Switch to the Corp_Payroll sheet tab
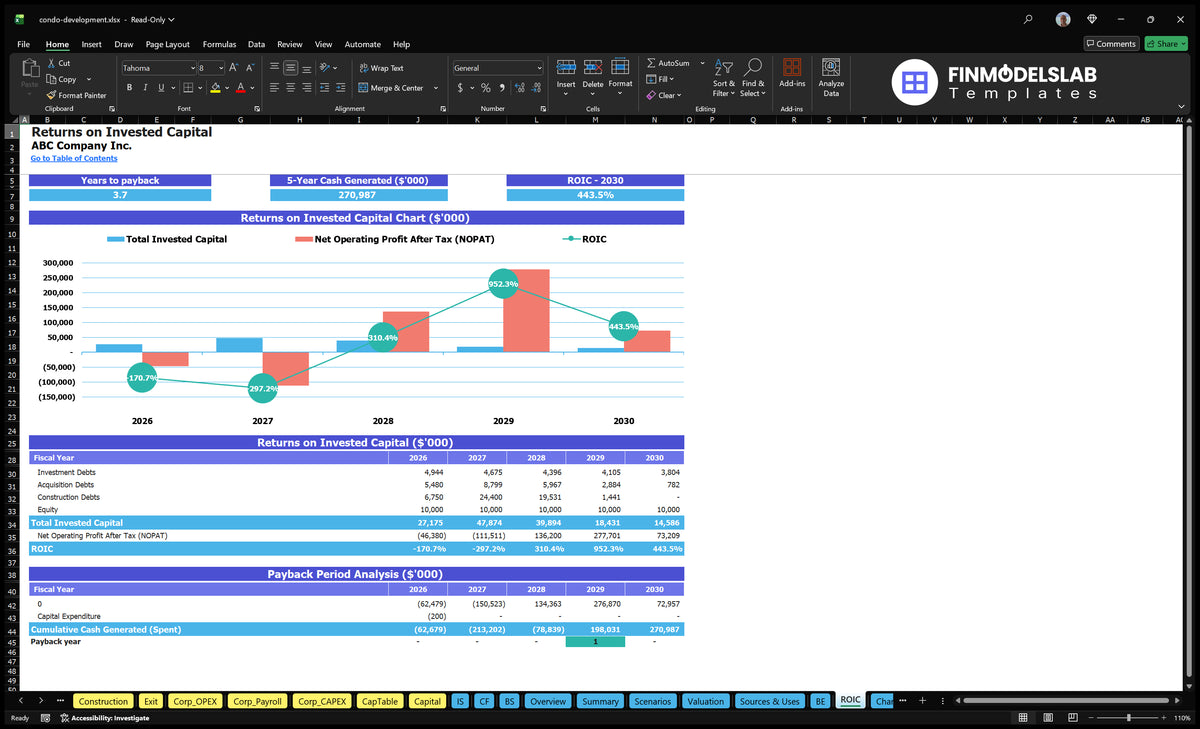 pos(257,701)
